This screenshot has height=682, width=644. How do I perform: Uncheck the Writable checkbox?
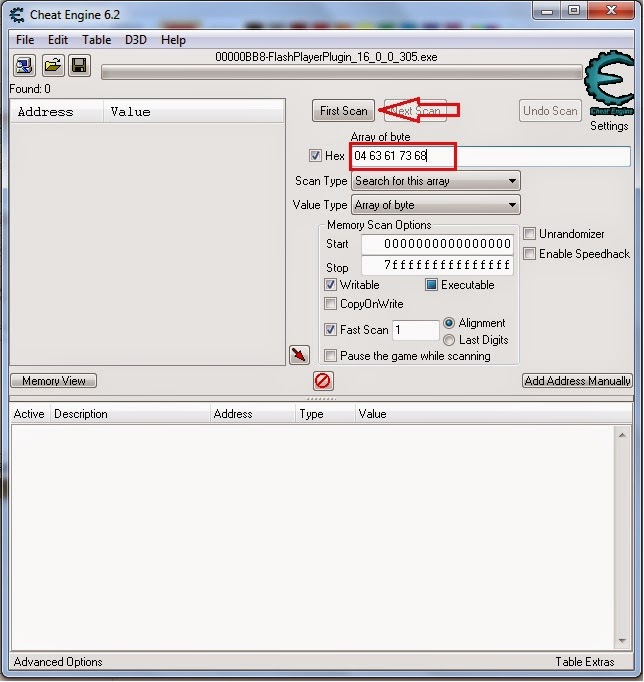pos(330,284)
